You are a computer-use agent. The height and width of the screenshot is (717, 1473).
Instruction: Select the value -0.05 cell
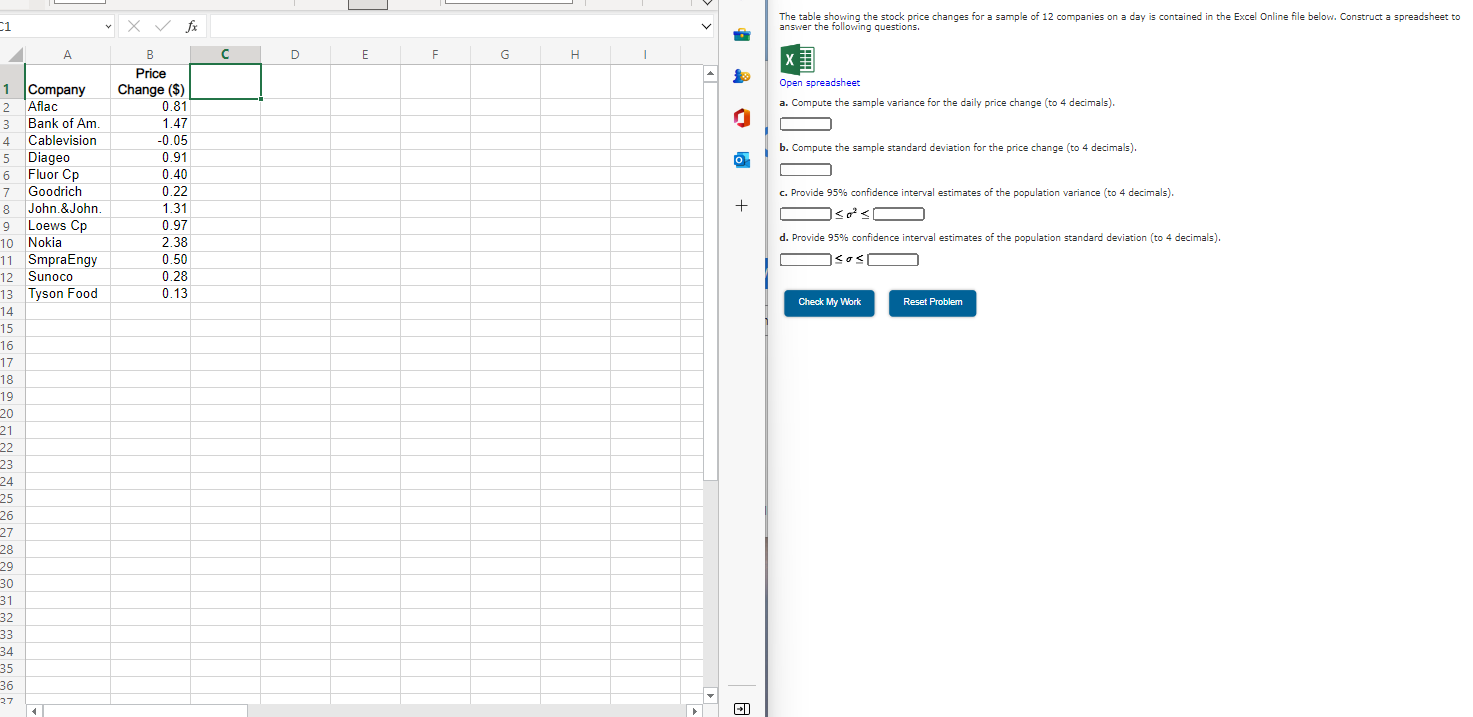click(x=150, y=140)
